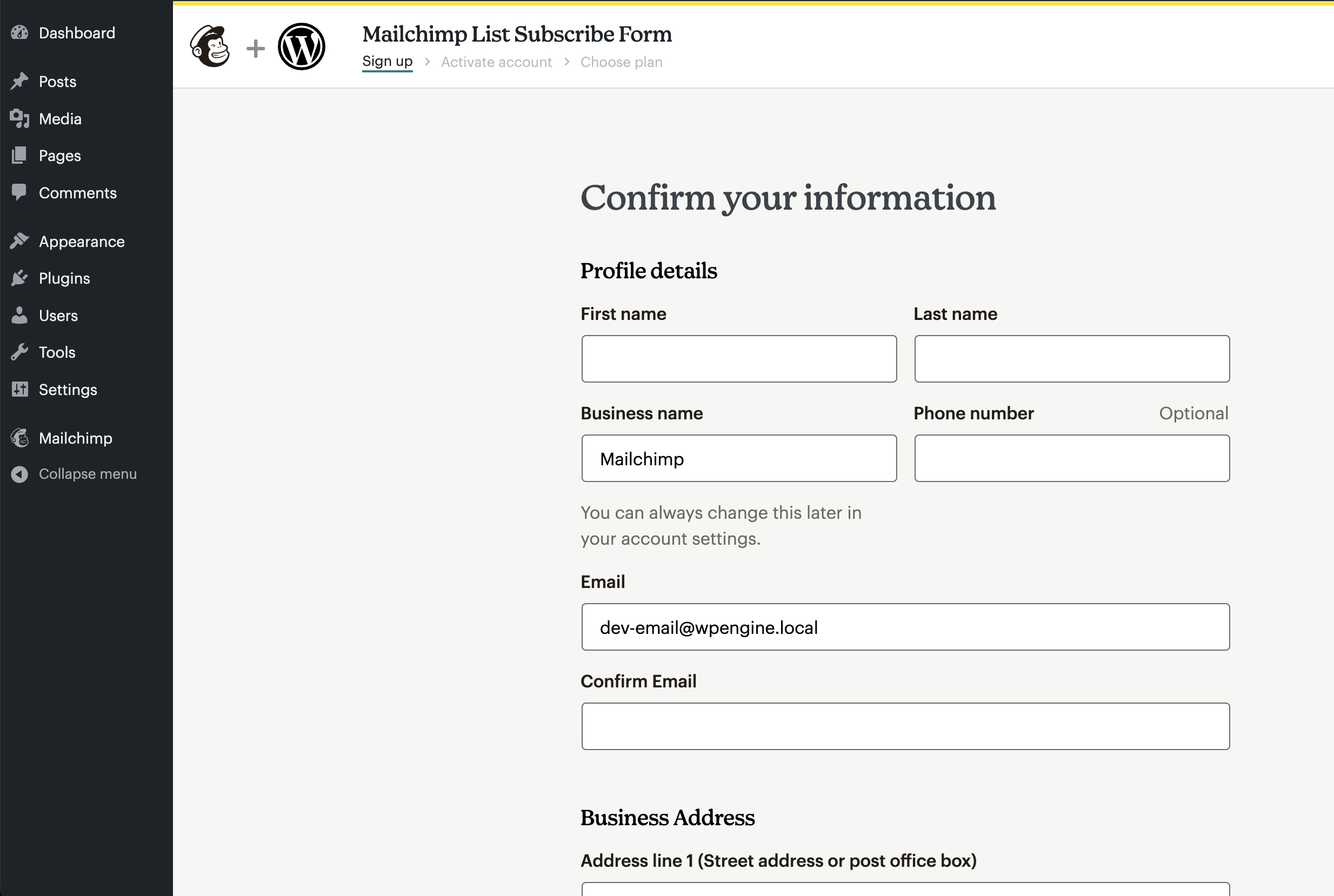Image resolution: width=1334 pixels, height=896 pixels.
Task: Click the "Business Address" heading
Action: 668,818
